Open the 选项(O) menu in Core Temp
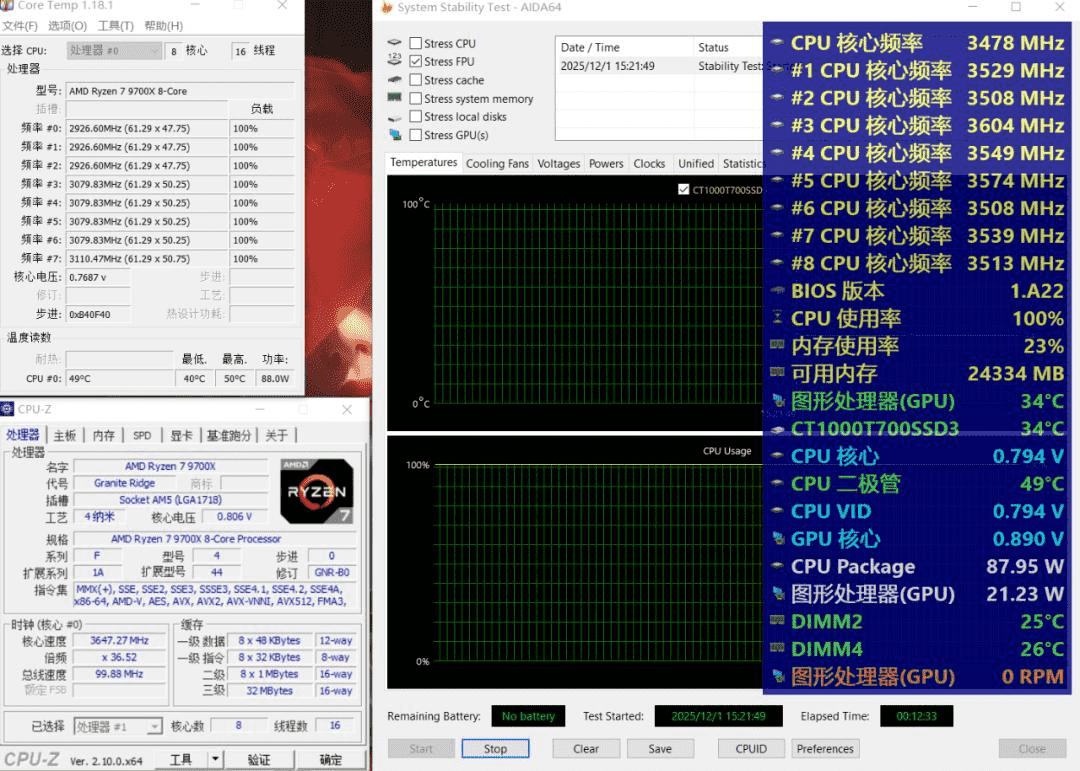The height and width of the screenshot is (771, 1080). point(67,25)
